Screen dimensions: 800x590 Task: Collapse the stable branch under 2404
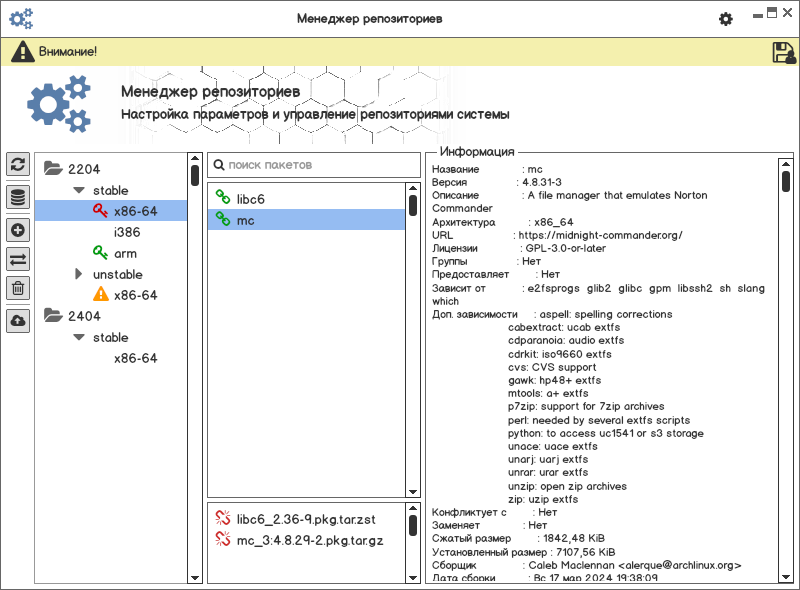click(x=79, y=338)
